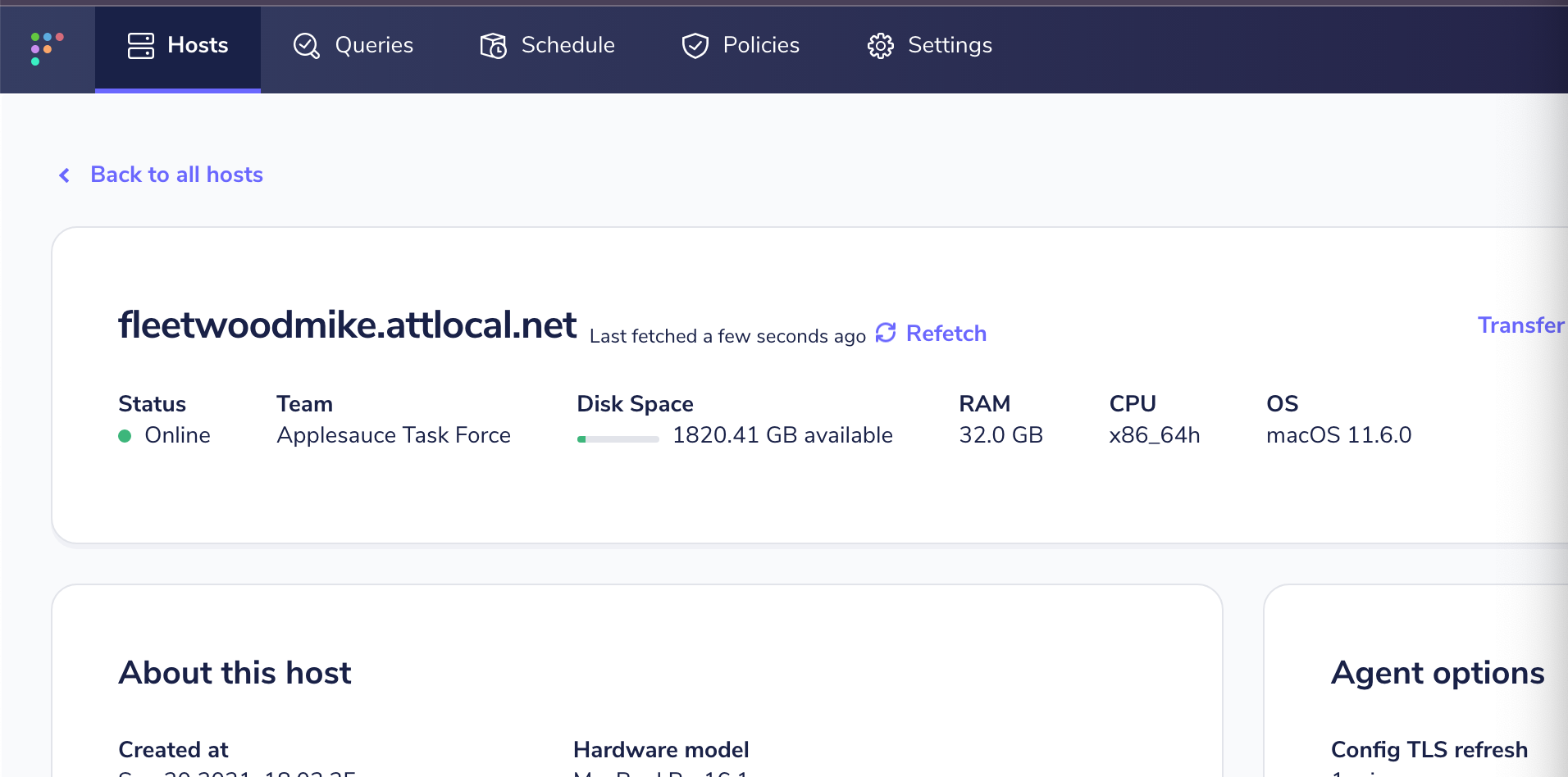Click the Policies shield icon

(694, 46)
